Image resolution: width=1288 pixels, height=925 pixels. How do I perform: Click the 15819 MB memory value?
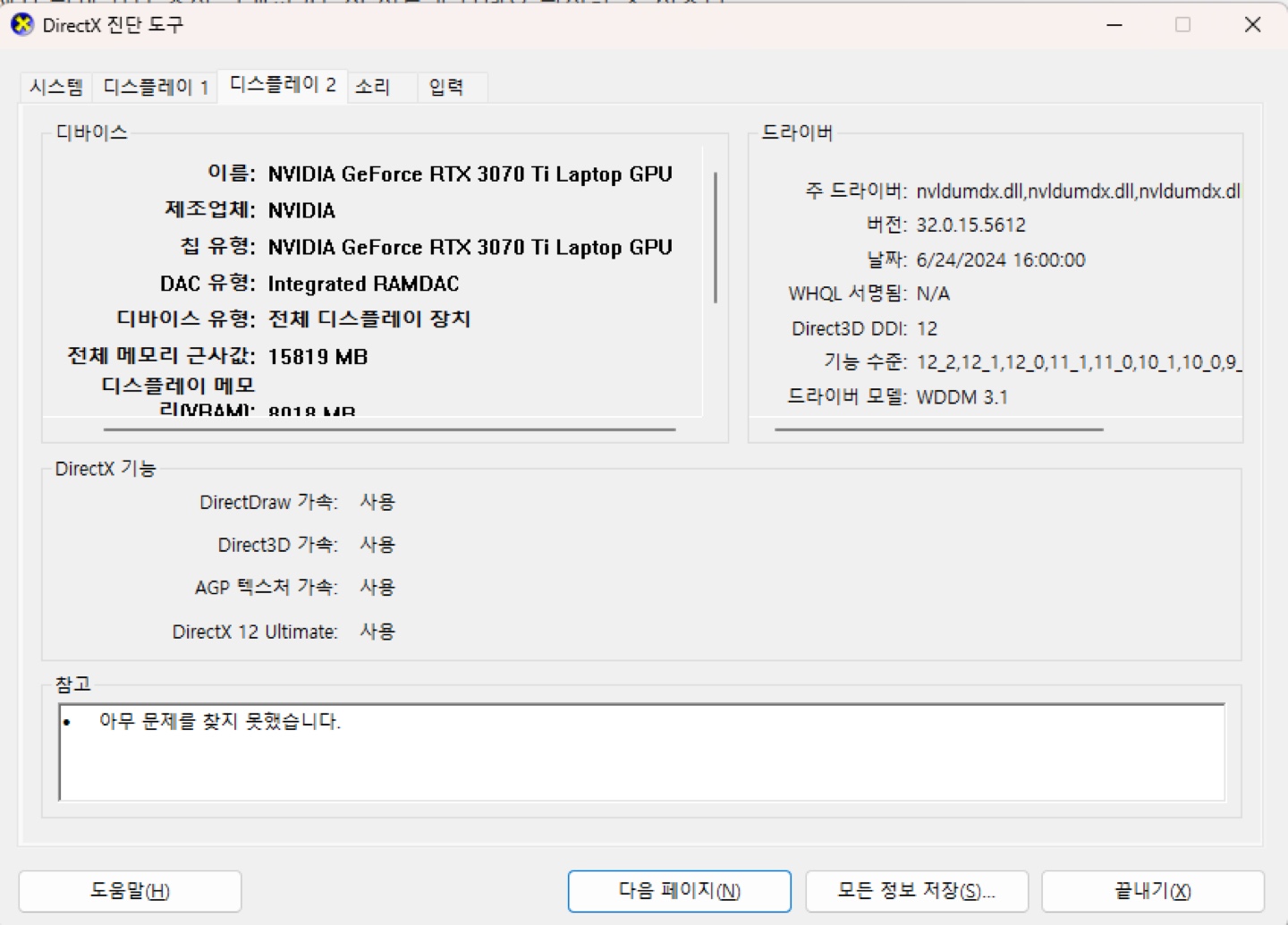318,357
